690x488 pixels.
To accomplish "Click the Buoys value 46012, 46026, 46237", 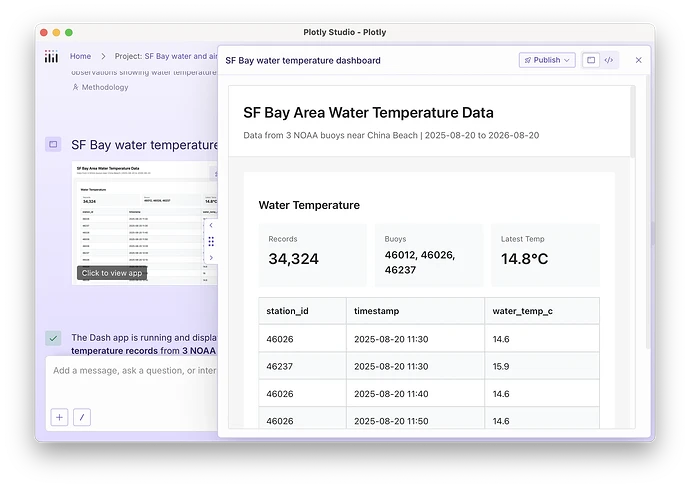I will pos(420,262).
